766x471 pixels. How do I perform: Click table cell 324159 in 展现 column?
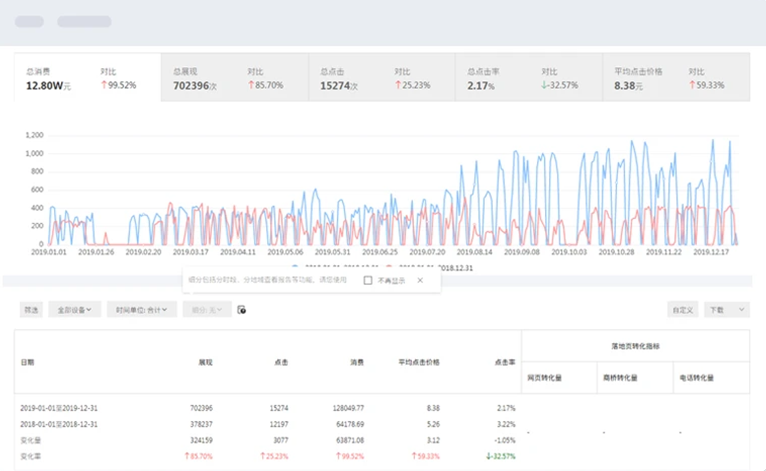tap(201, 440)
